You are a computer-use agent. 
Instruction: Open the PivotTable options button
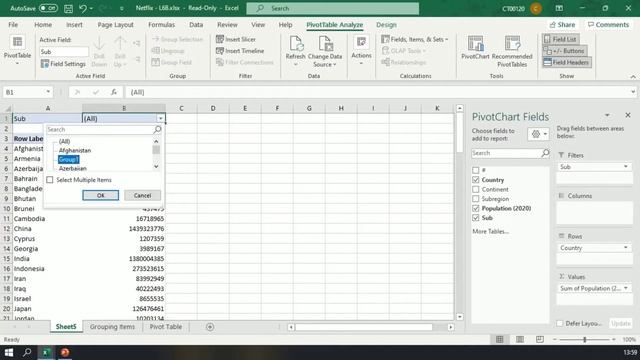coord(17,51)
